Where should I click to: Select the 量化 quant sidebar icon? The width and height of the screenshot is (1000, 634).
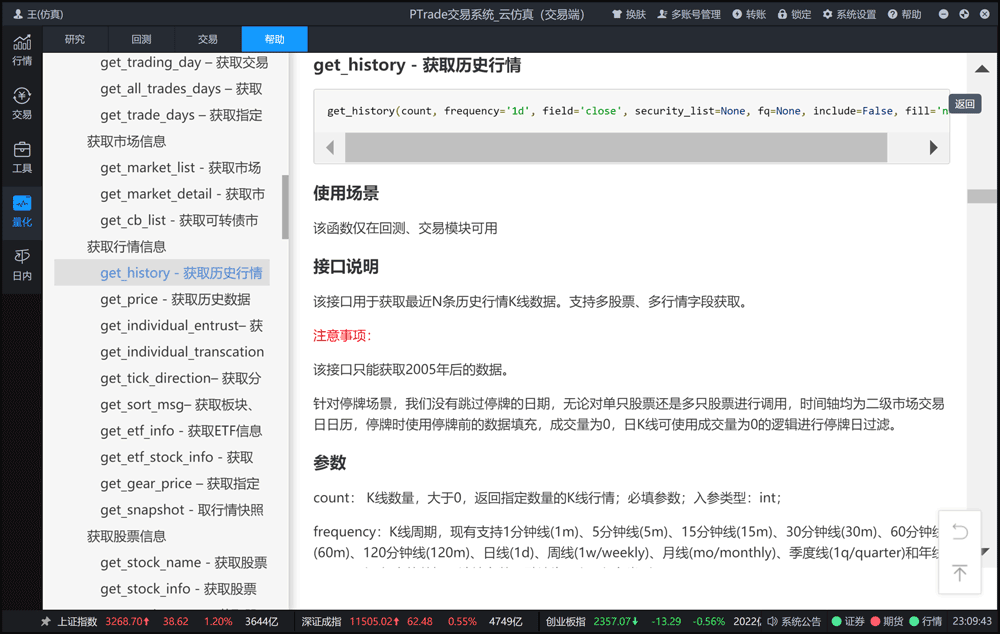22,211
